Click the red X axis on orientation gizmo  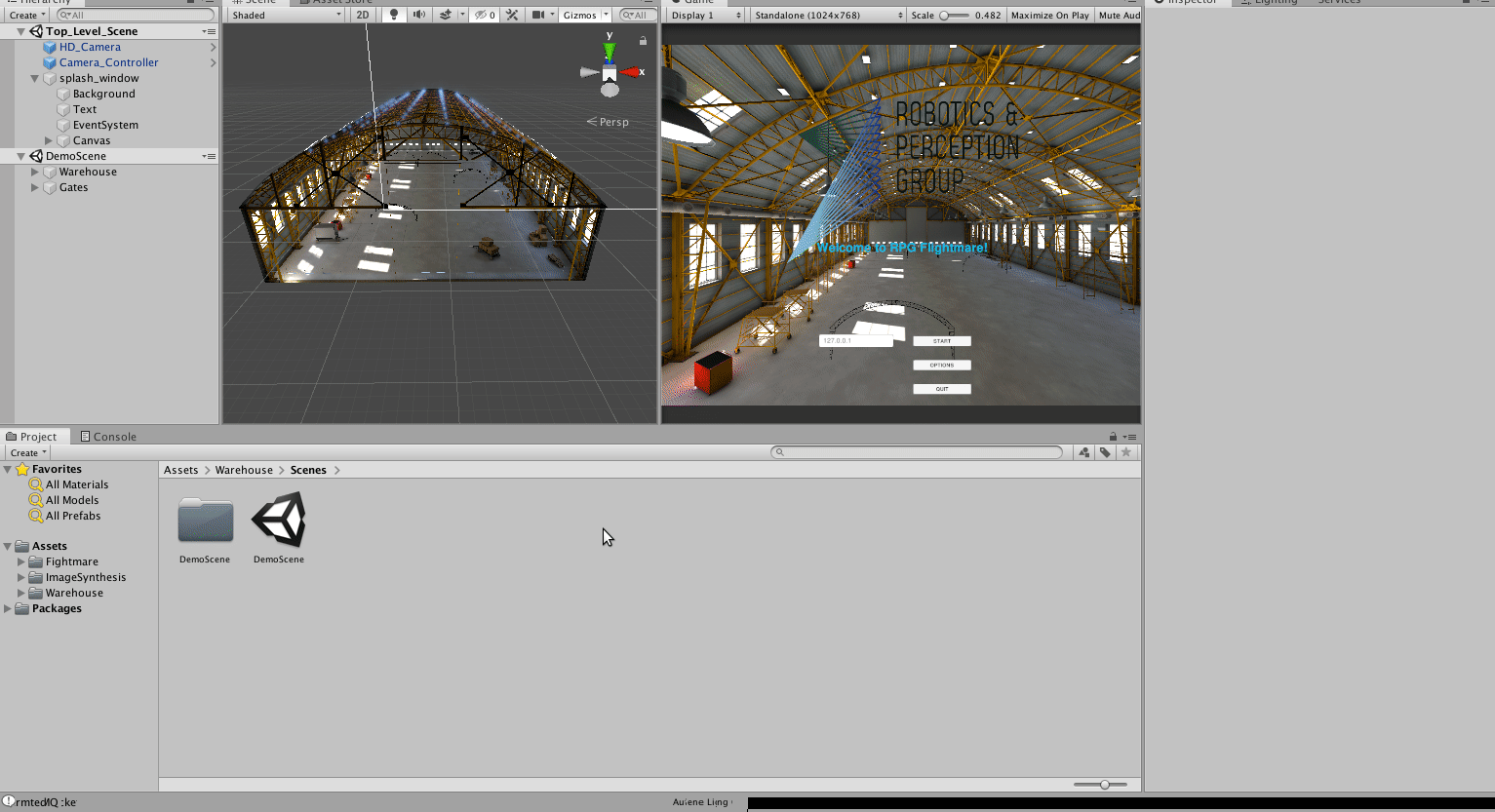coord(634,72)
